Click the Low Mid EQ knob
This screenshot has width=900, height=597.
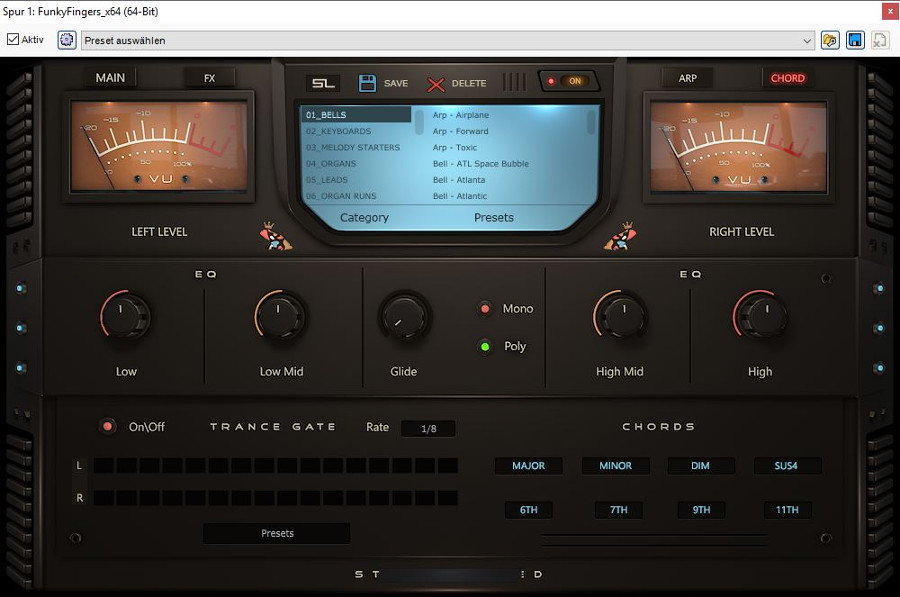pyautogui.click(x=280, y=316)
